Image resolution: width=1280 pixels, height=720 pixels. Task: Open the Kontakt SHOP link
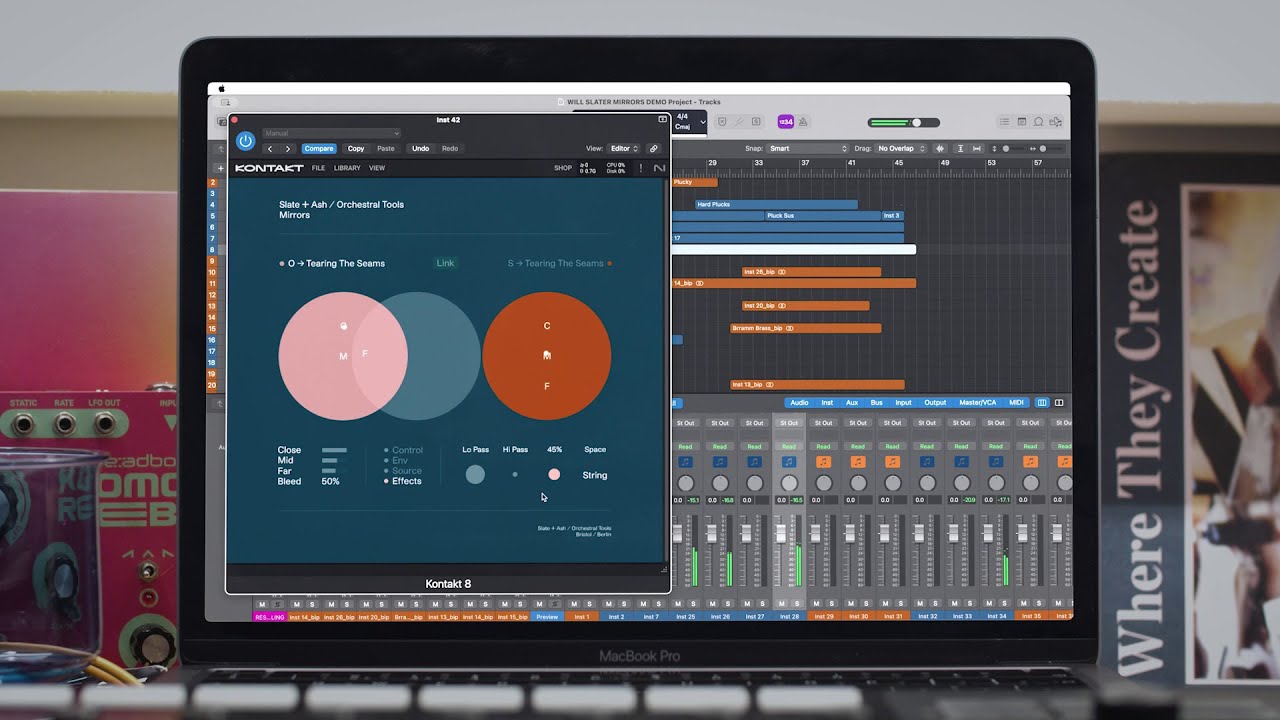click(x=563, y=168)
